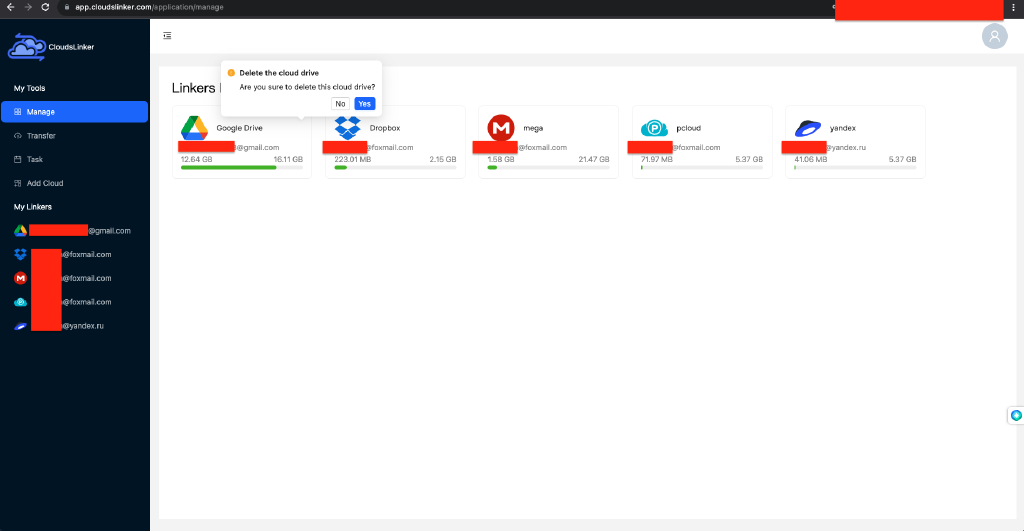Click the My Linkers section heading
The height and width of the screenshot is (531, 1024).
pos(33,207)
